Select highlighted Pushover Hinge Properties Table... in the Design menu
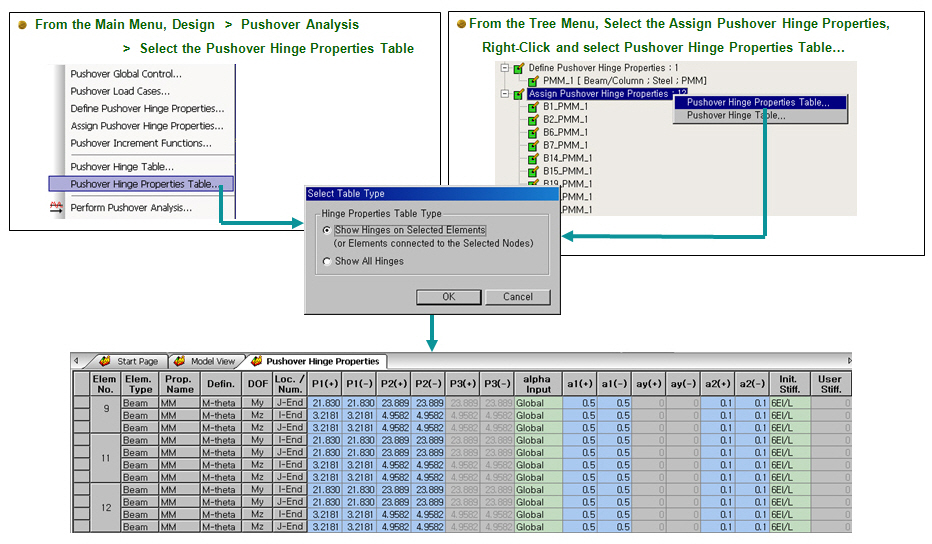The image size is (932, 544). 141,184
